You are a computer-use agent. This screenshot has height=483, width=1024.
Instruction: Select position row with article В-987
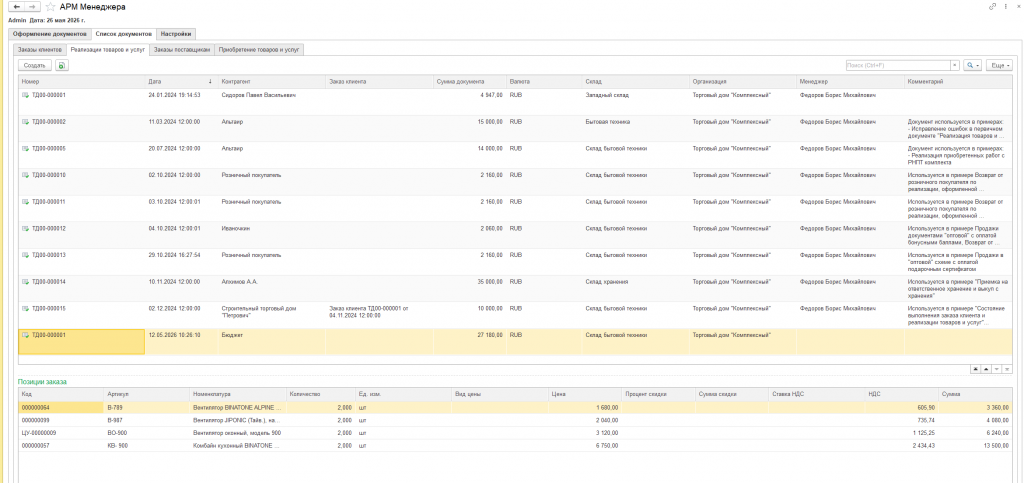(516, 420)
